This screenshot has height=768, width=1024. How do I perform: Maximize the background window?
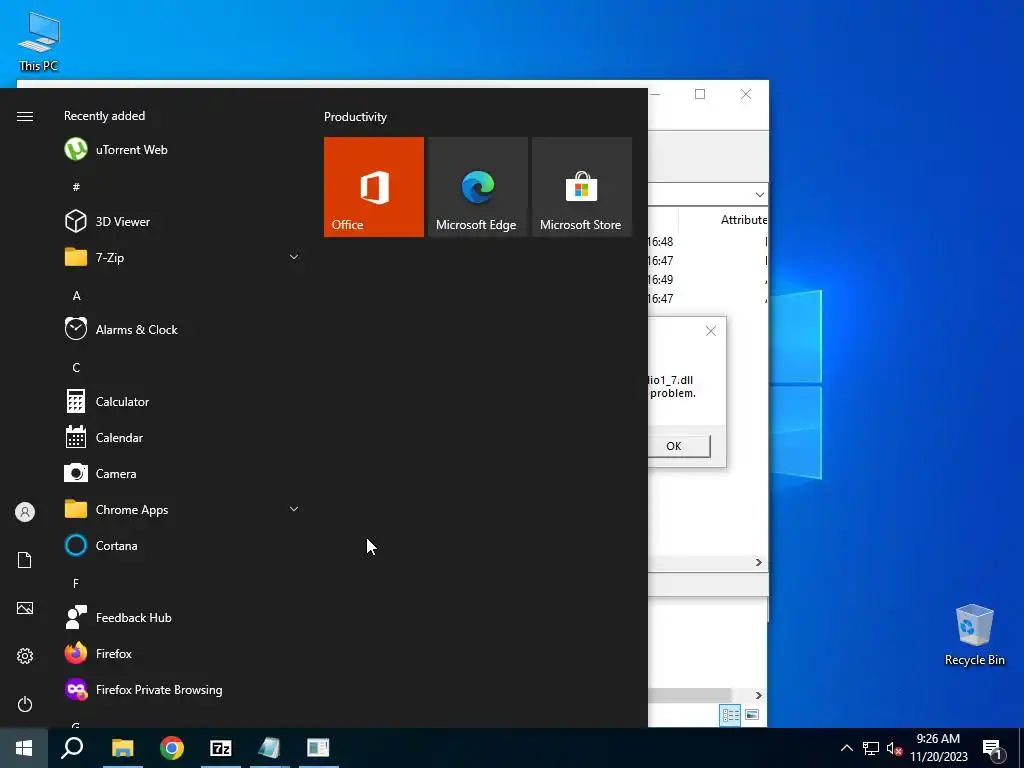[700, 94]
